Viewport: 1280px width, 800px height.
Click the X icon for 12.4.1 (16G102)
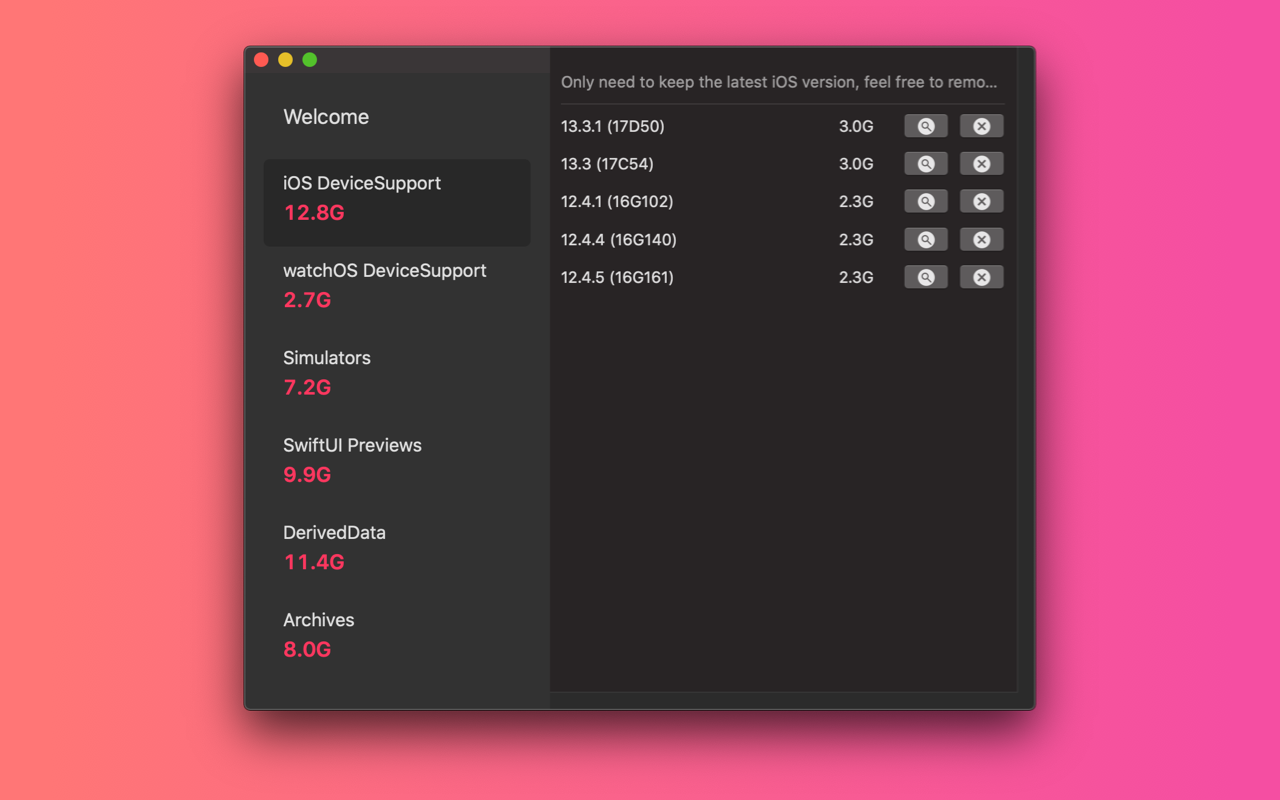click(x=981, y=201)
